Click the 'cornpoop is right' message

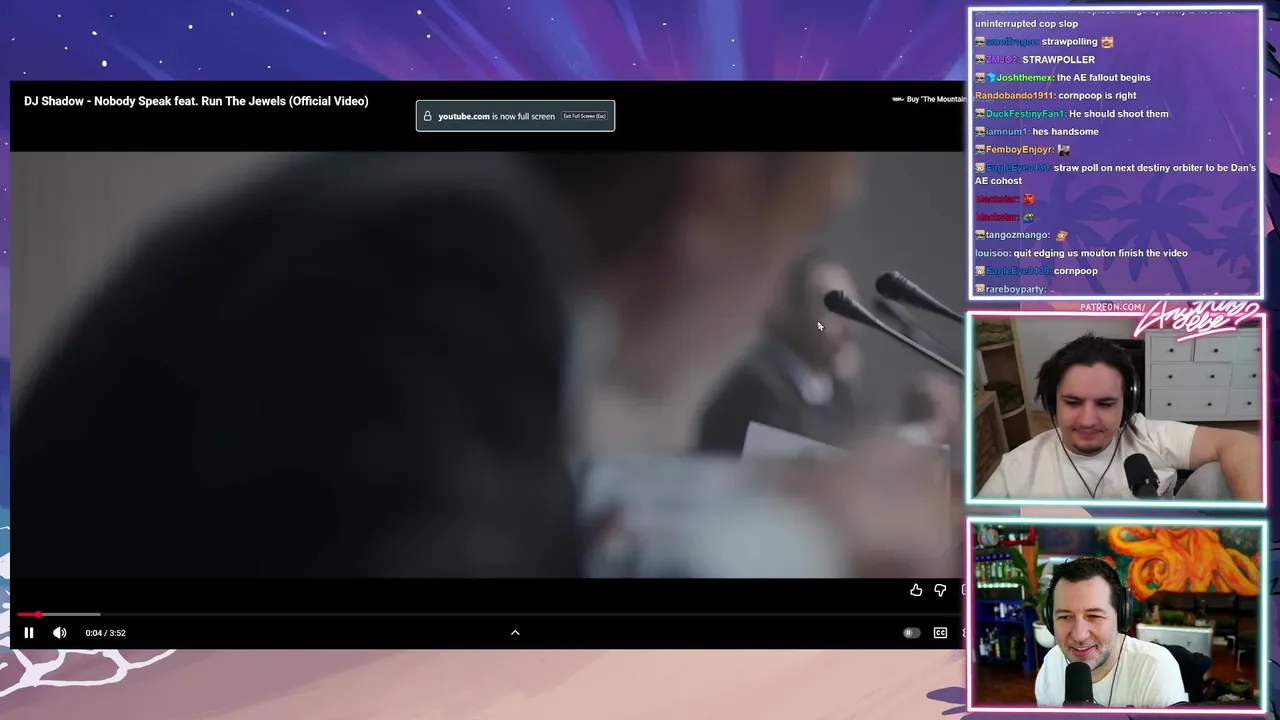click(x=1097, y=96)
